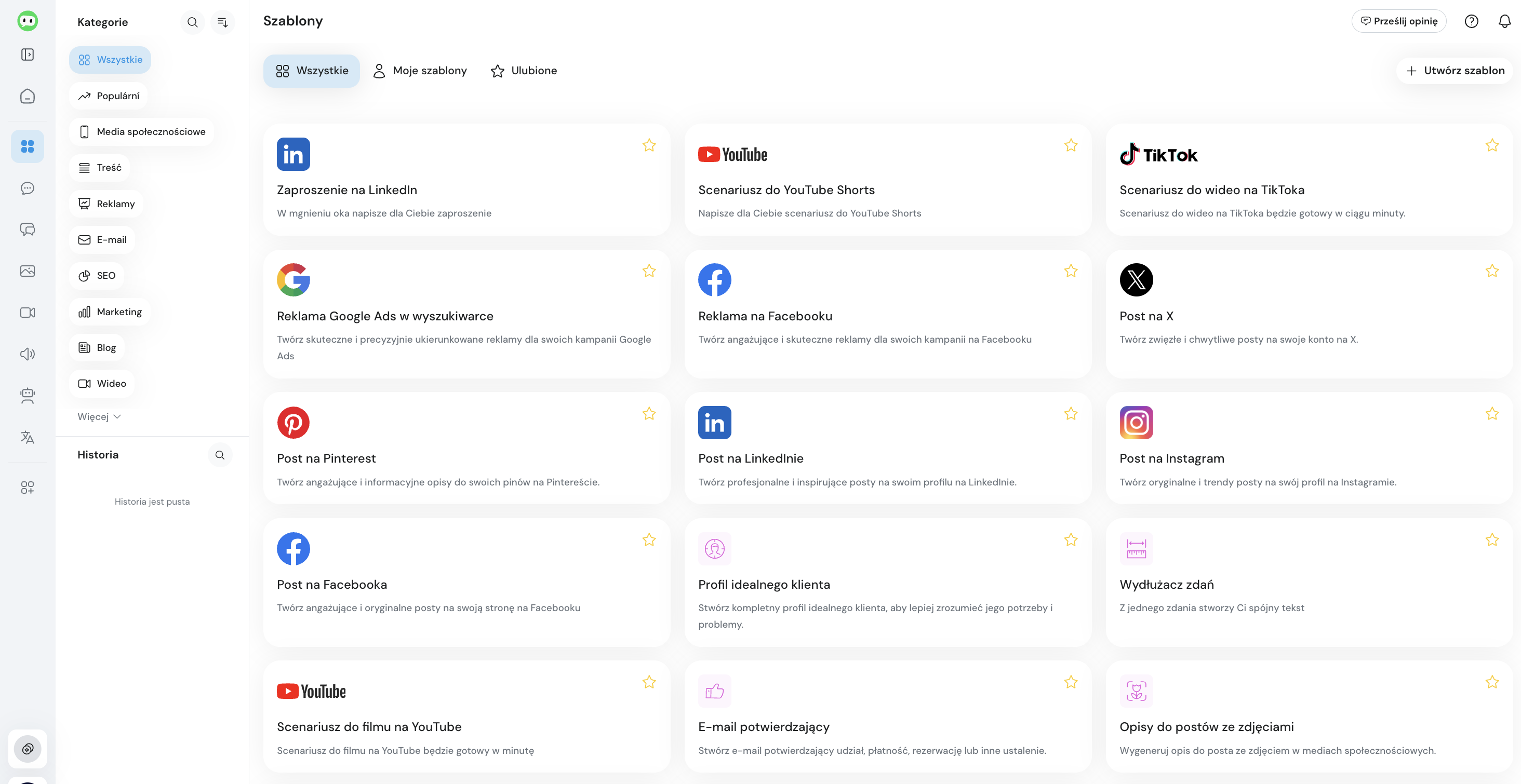Click the Prześlij opinię button
1521x784 pixels.
point(1399,21)
